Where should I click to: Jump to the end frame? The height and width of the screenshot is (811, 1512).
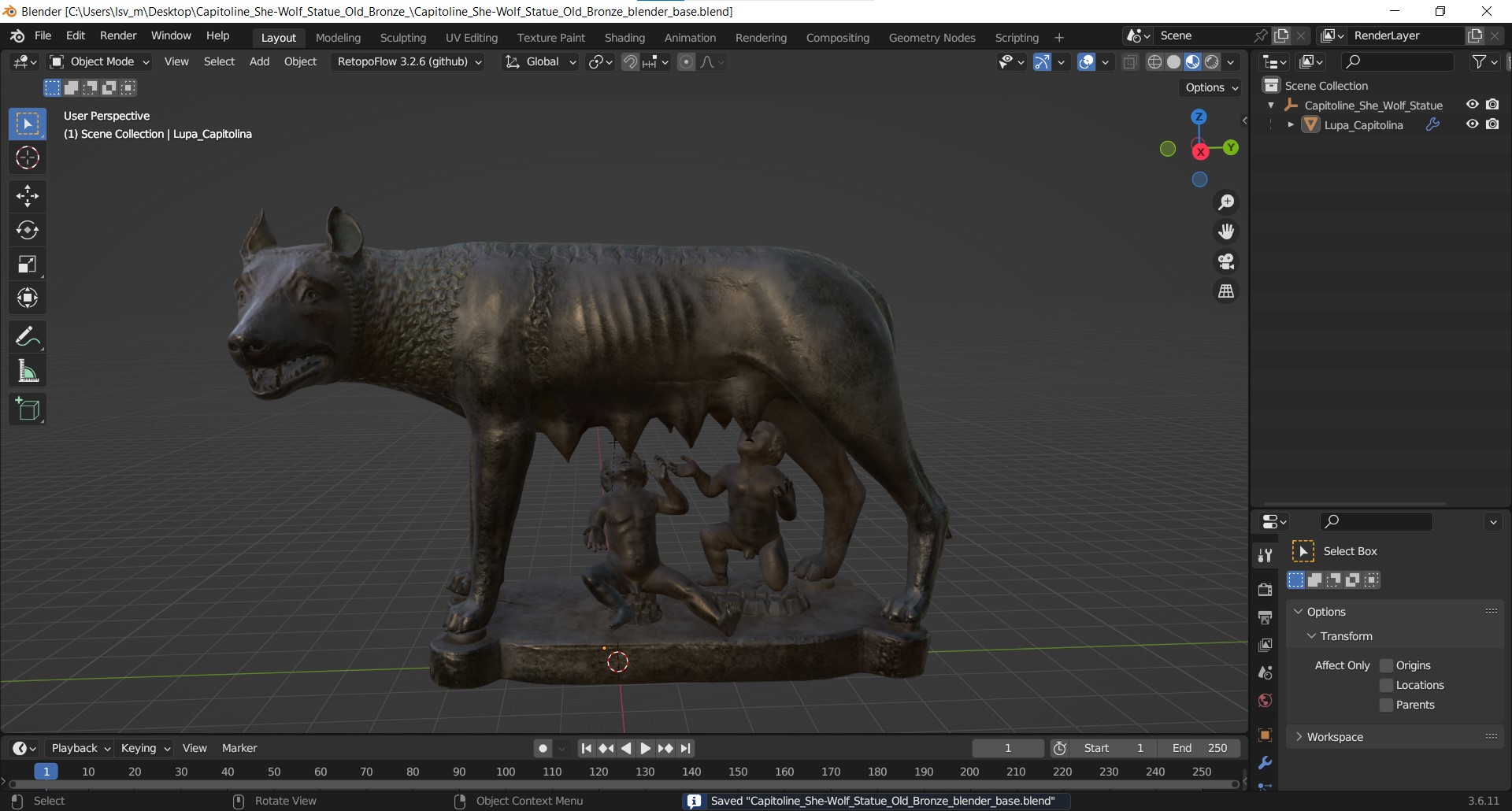(x=686, y=748)
